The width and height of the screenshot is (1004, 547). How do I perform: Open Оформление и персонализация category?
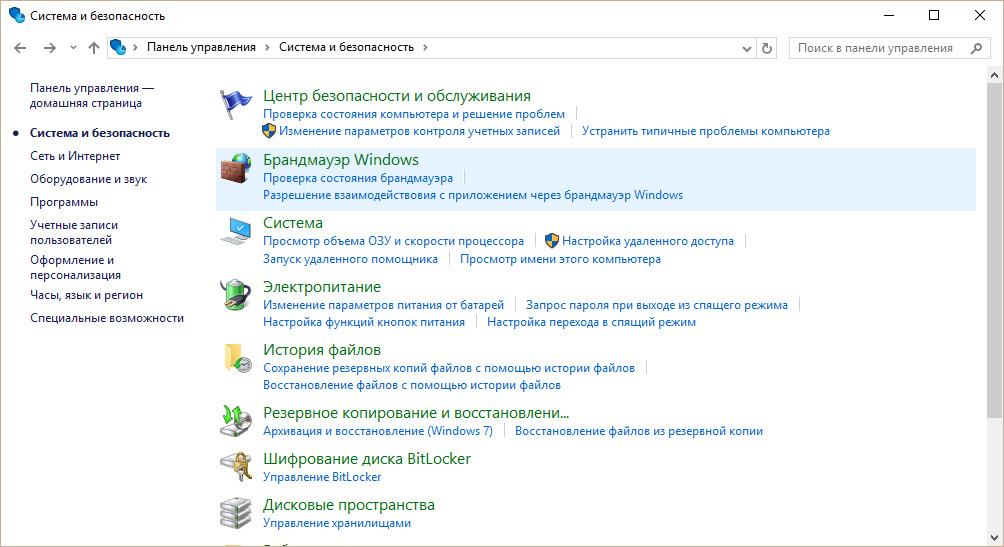tap(76, 267)
